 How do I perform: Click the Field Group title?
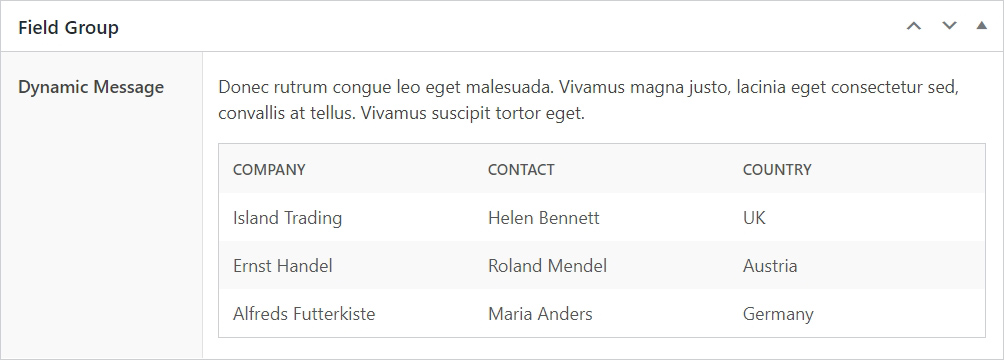tap(69, 28)
